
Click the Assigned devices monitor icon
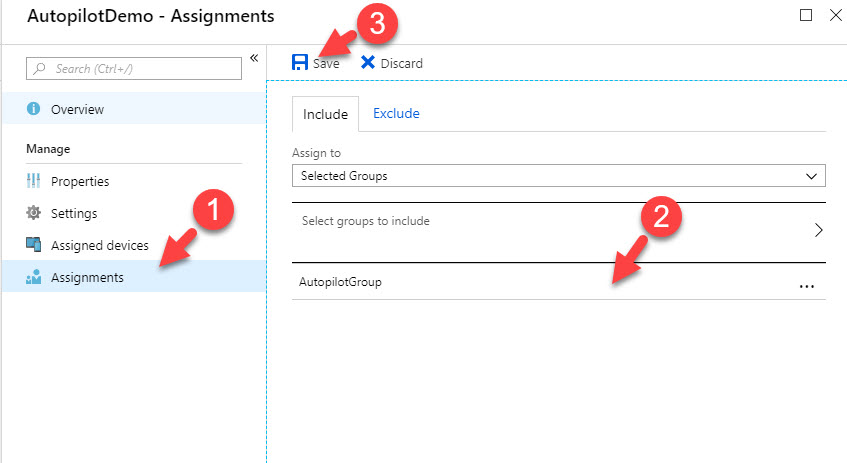[x=33, y=244]
